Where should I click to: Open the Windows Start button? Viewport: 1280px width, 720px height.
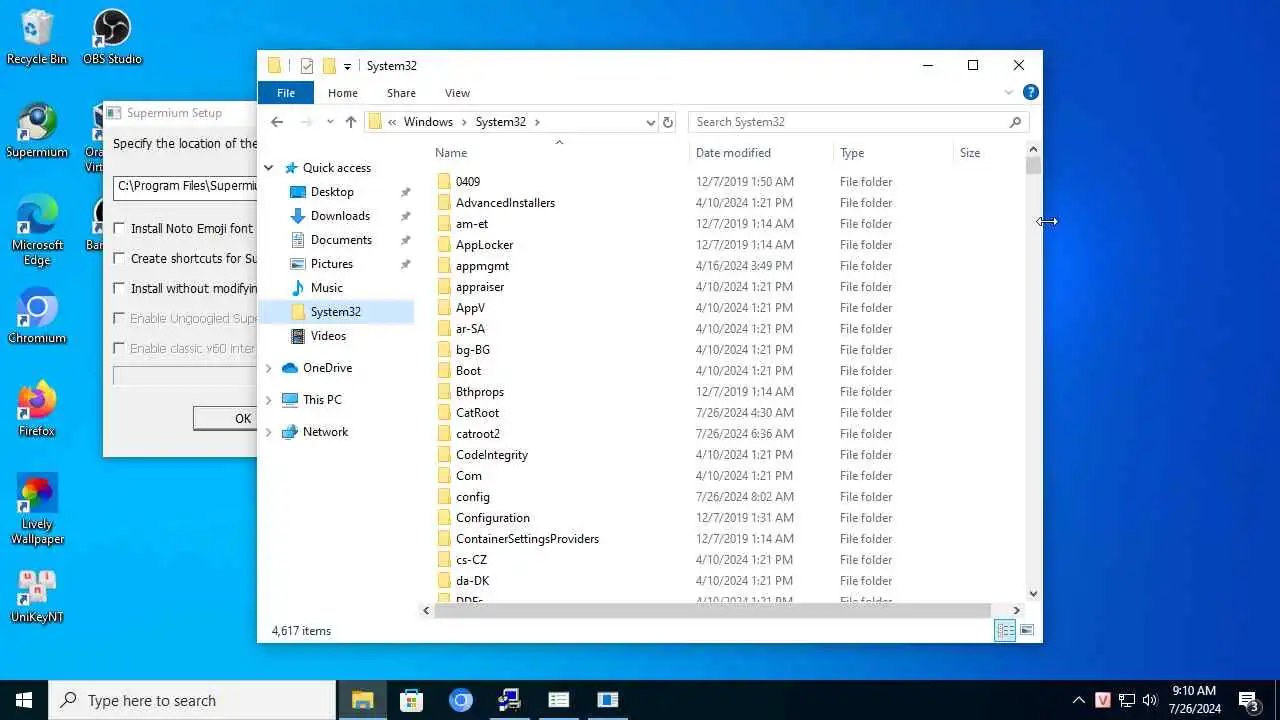click(24, 700)
